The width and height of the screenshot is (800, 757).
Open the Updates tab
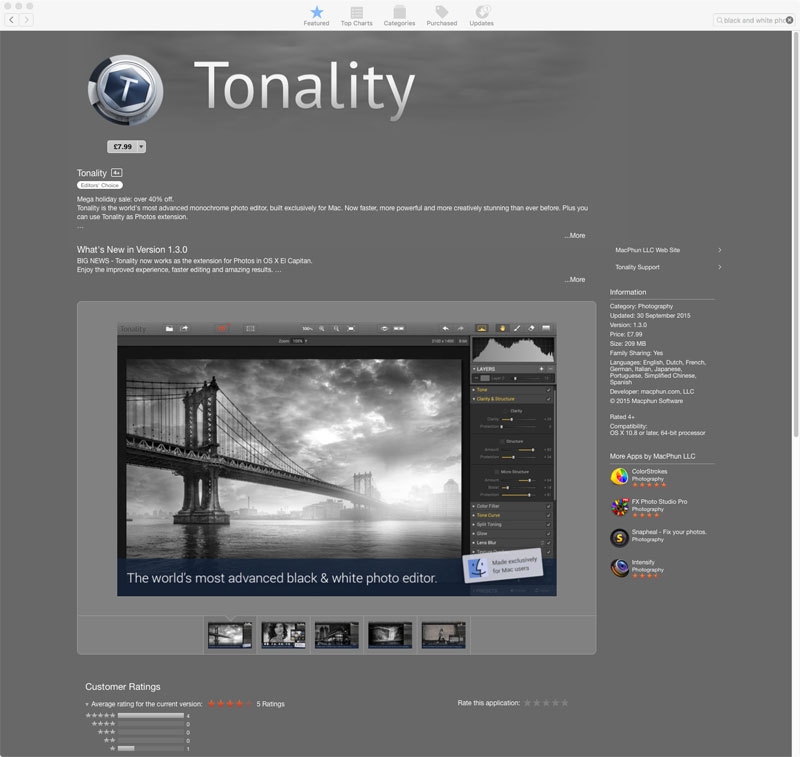point(482,16)
